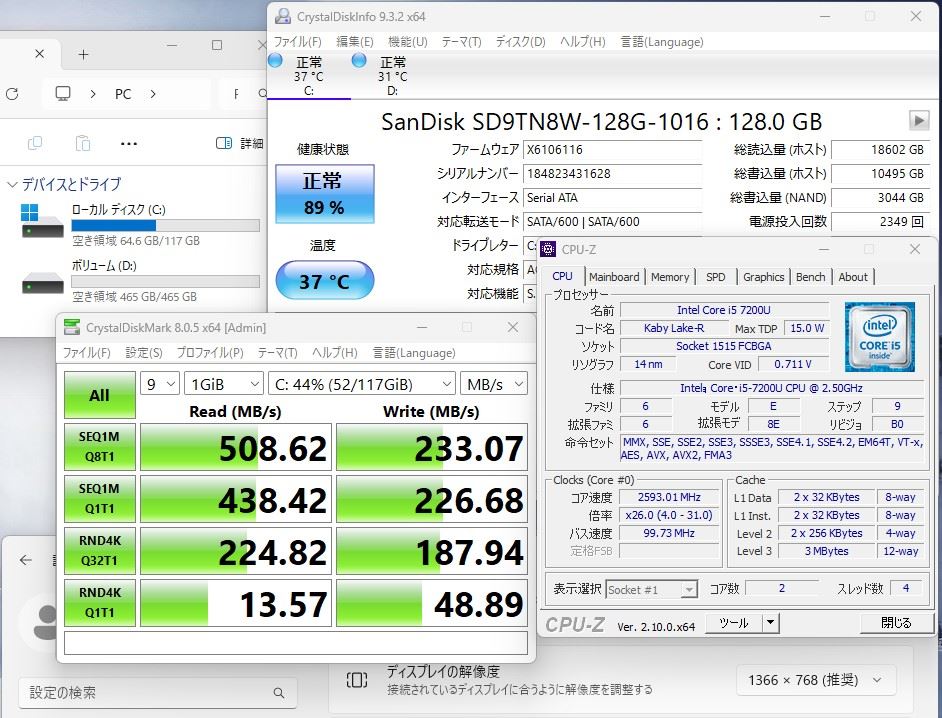The image size is (942, 718).
Task: Click the CrystalDiskMark title bar icon
Action: [71, 327]
